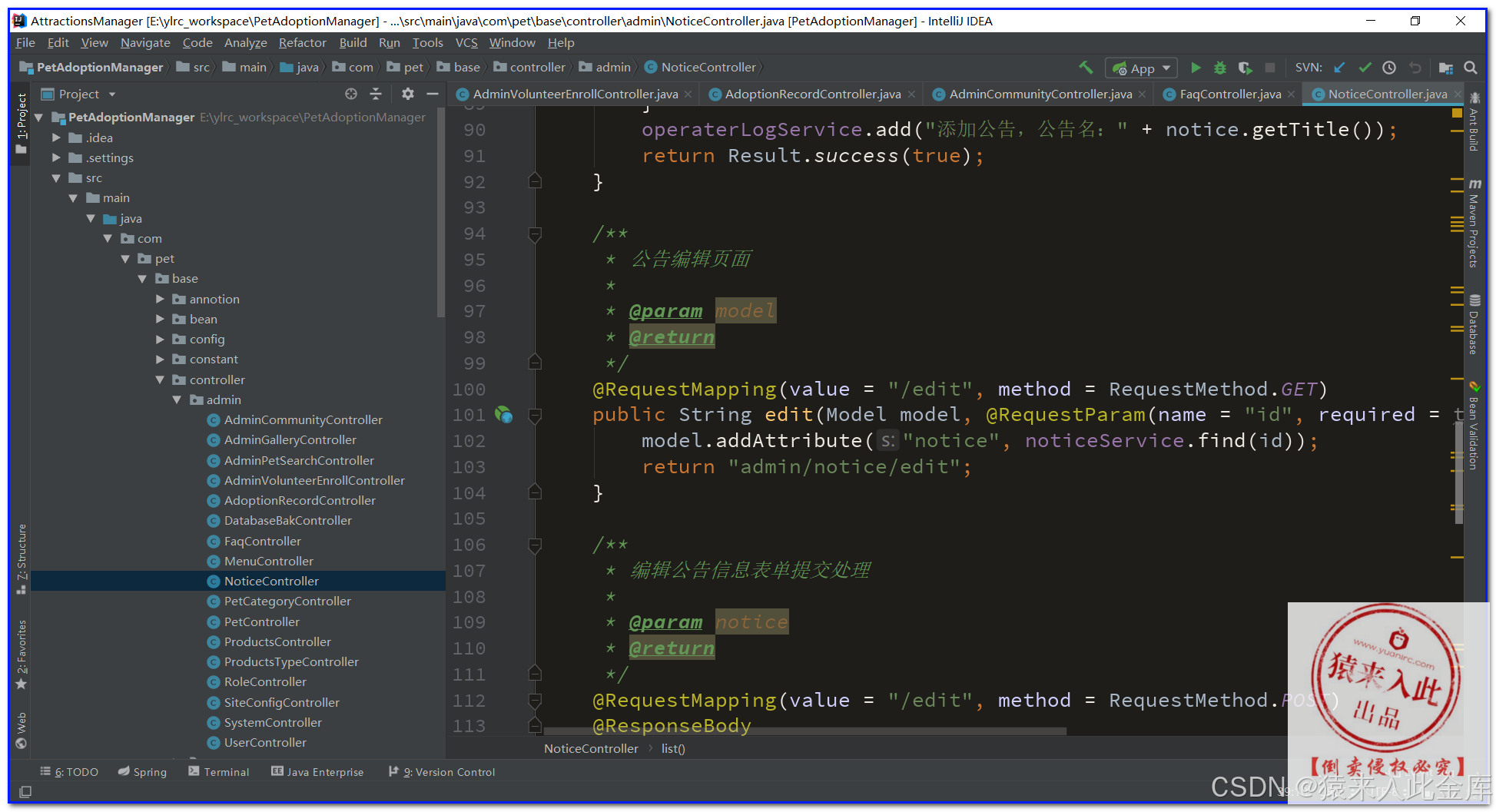Commit changes with SVN checkmark icon
The image size is (1496, 812).
pyautogui.click(x=1365, y=68)
